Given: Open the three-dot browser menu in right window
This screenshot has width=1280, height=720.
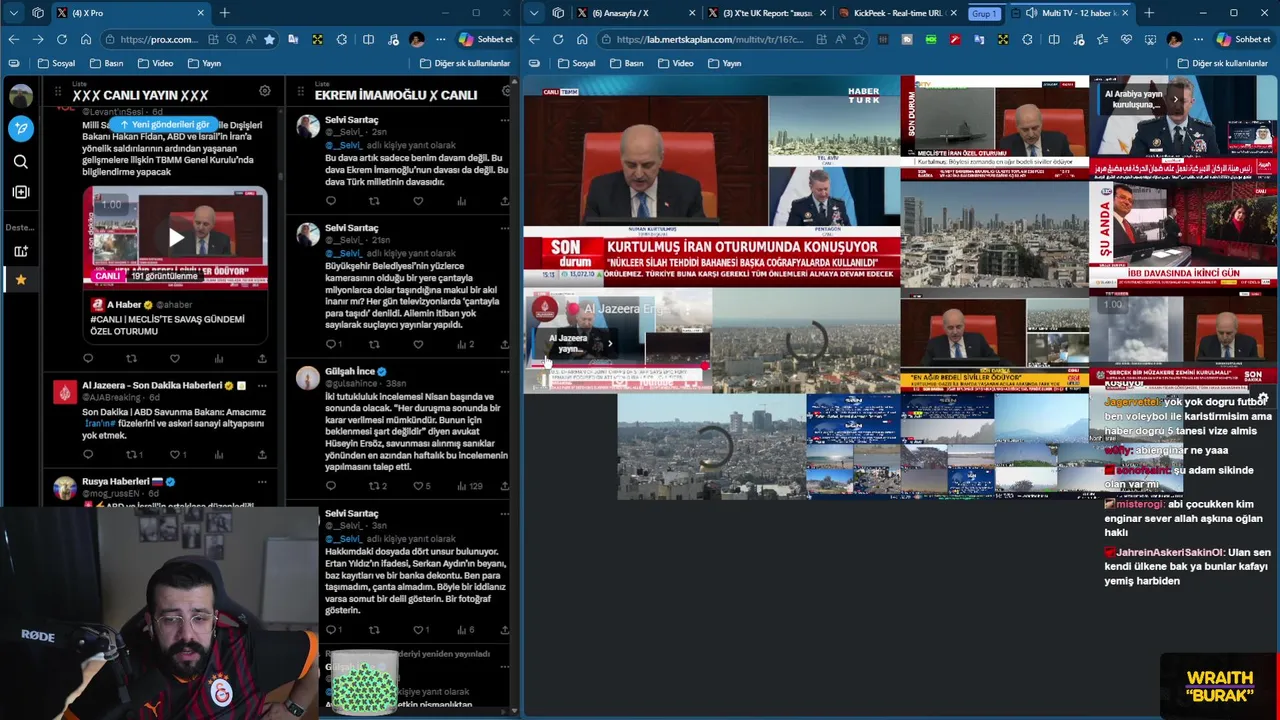Looking at the screenshot, I should coord(1196,39).
